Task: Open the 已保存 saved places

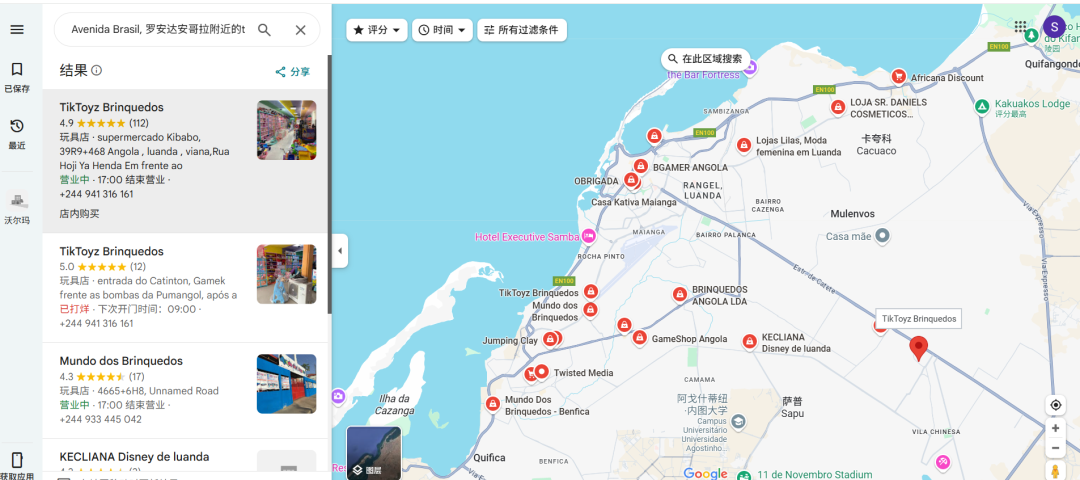Action: pos(17,76)
